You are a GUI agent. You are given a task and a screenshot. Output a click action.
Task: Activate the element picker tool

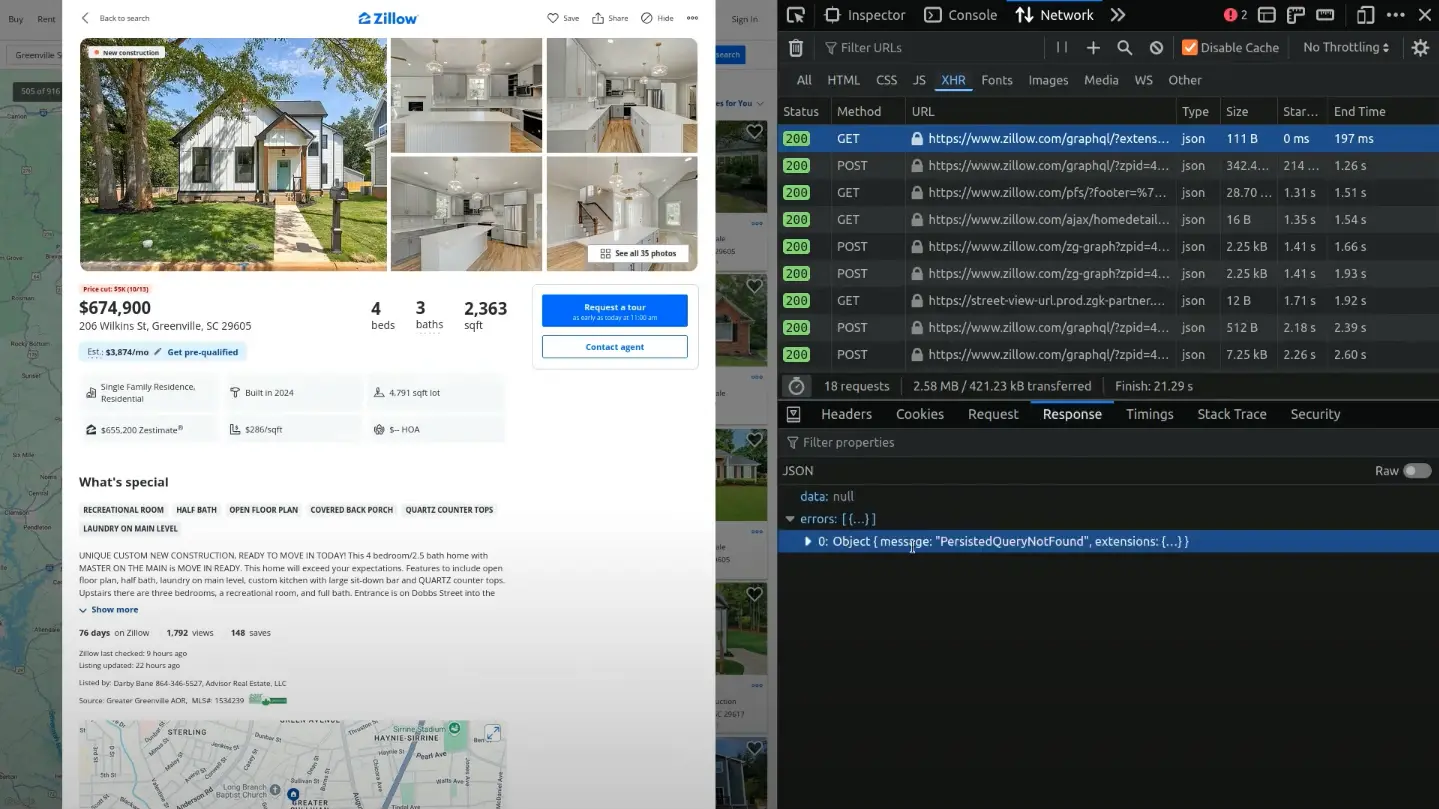795,15
